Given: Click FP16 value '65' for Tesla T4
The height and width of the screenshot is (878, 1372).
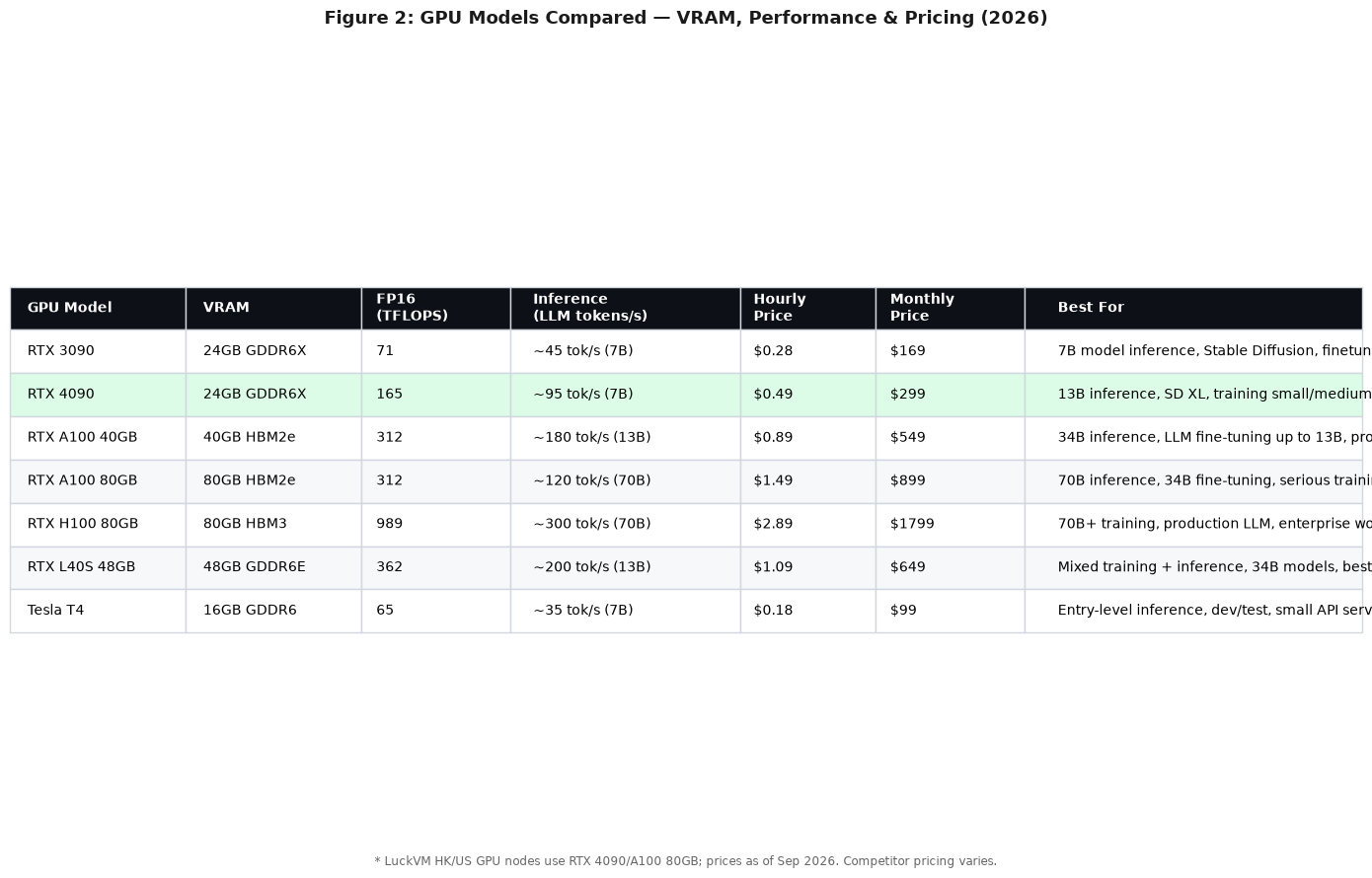Looking at the screenshot, I should click(435, 611).
